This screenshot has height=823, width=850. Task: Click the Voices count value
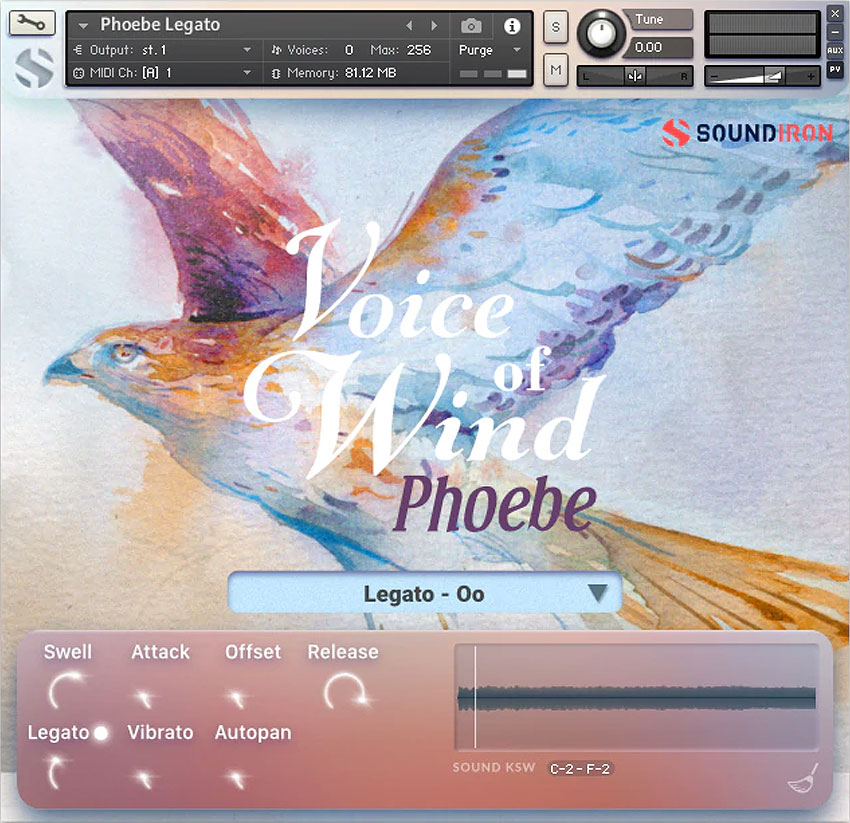click(349, 50)
